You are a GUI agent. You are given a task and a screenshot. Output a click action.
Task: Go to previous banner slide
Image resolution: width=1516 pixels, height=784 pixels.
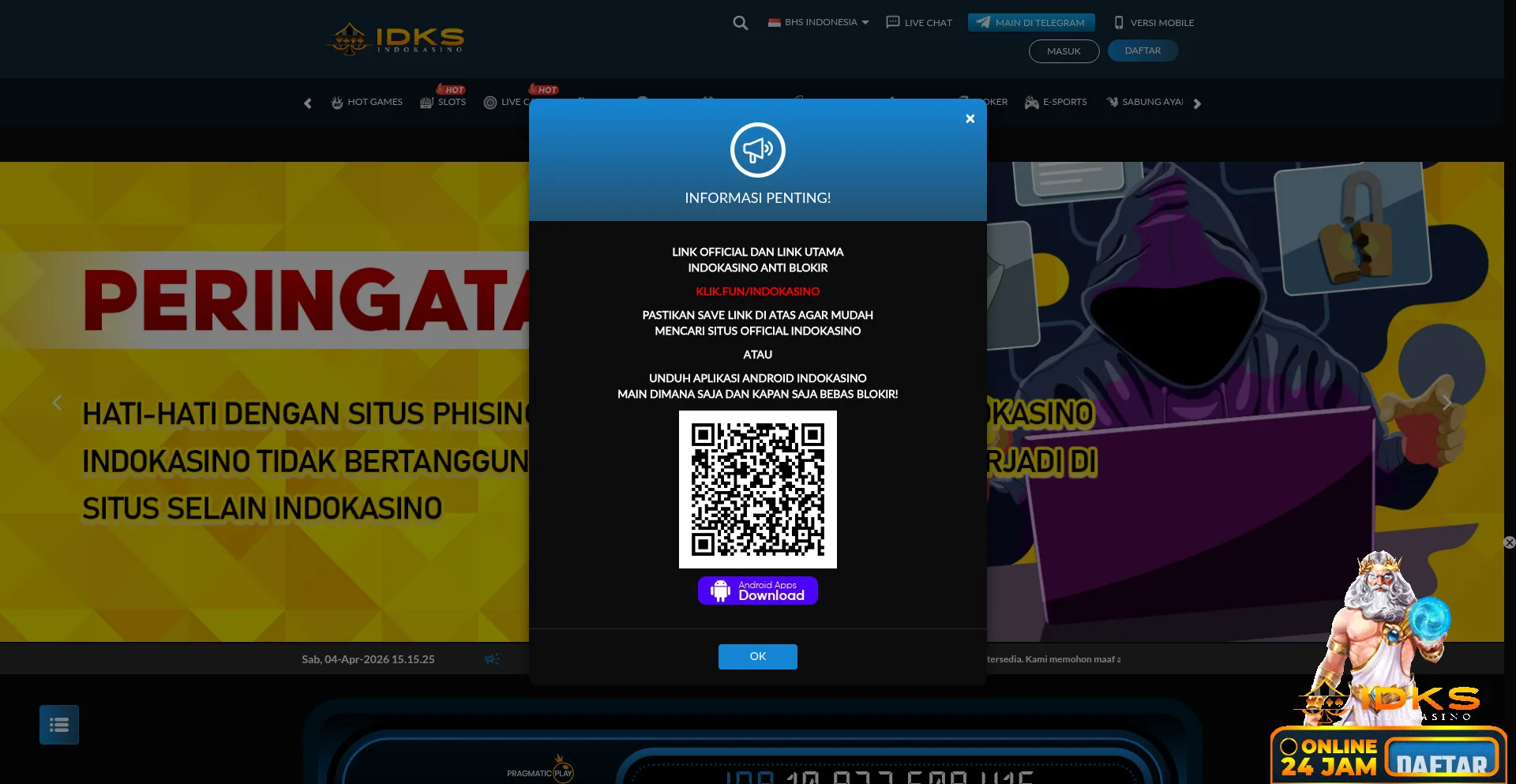coord(57,403)
